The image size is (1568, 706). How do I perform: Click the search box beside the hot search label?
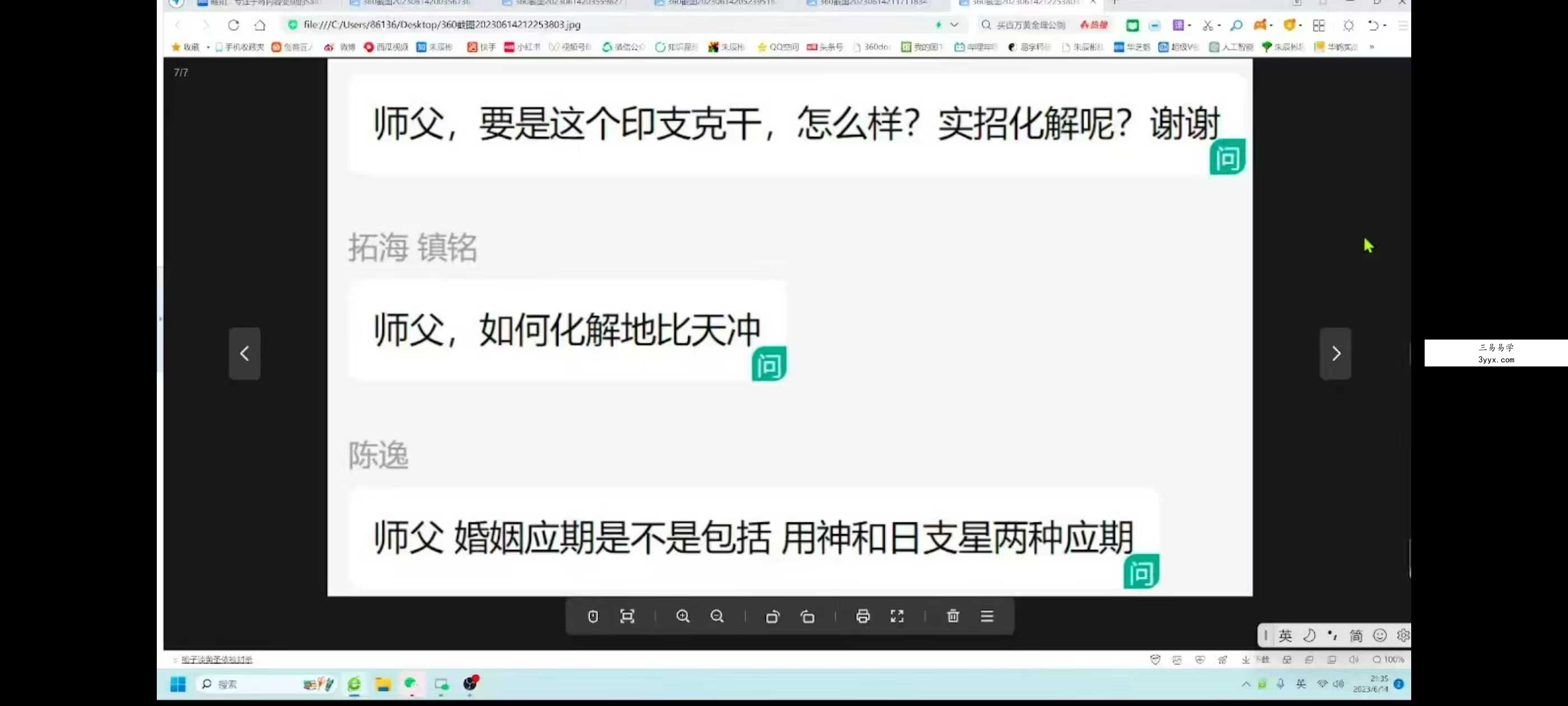tap(1030, 25)
